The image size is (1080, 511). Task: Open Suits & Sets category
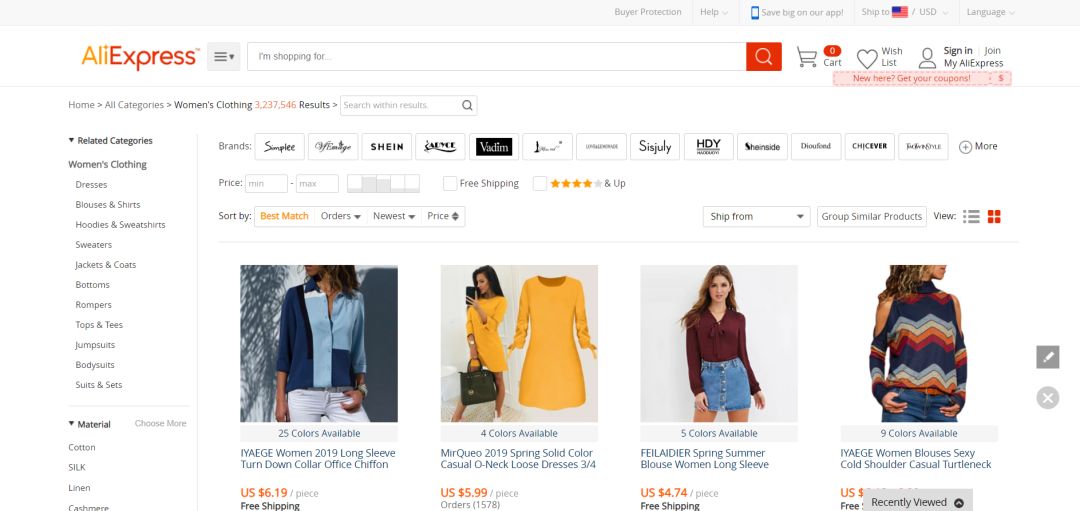(99, 385)
